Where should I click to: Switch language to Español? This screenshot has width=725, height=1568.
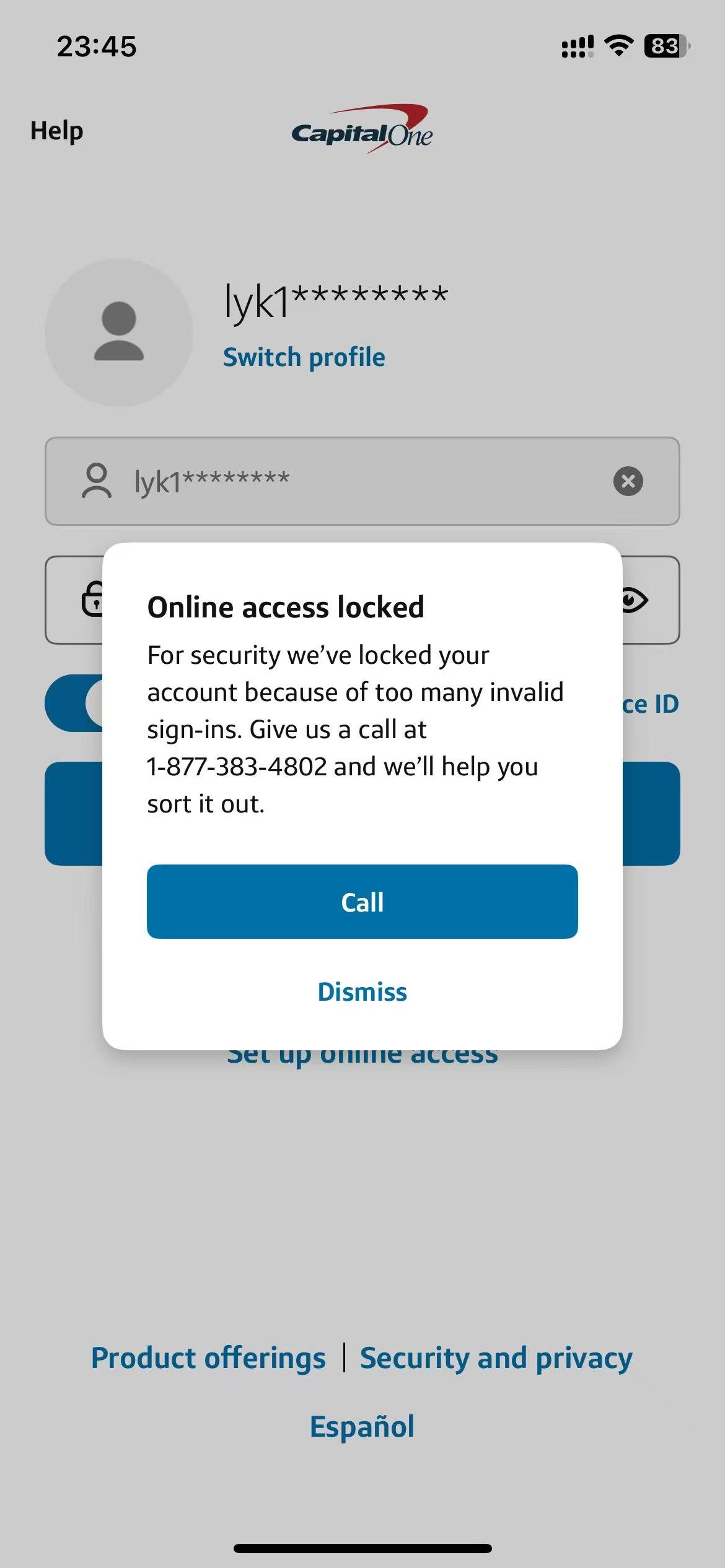(362, 1426)
